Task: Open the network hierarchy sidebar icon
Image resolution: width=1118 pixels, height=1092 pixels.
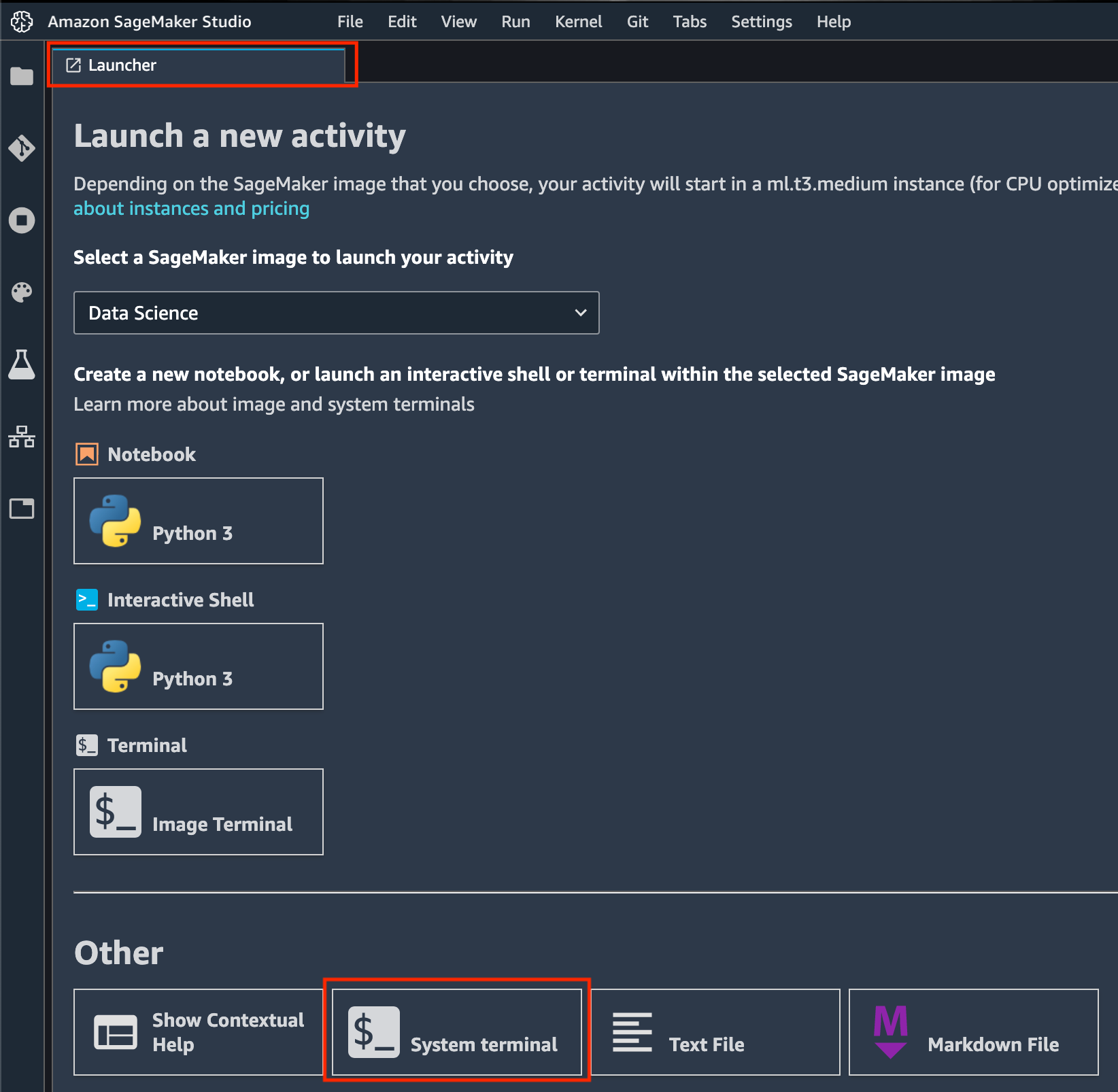Action: point(22,437)
